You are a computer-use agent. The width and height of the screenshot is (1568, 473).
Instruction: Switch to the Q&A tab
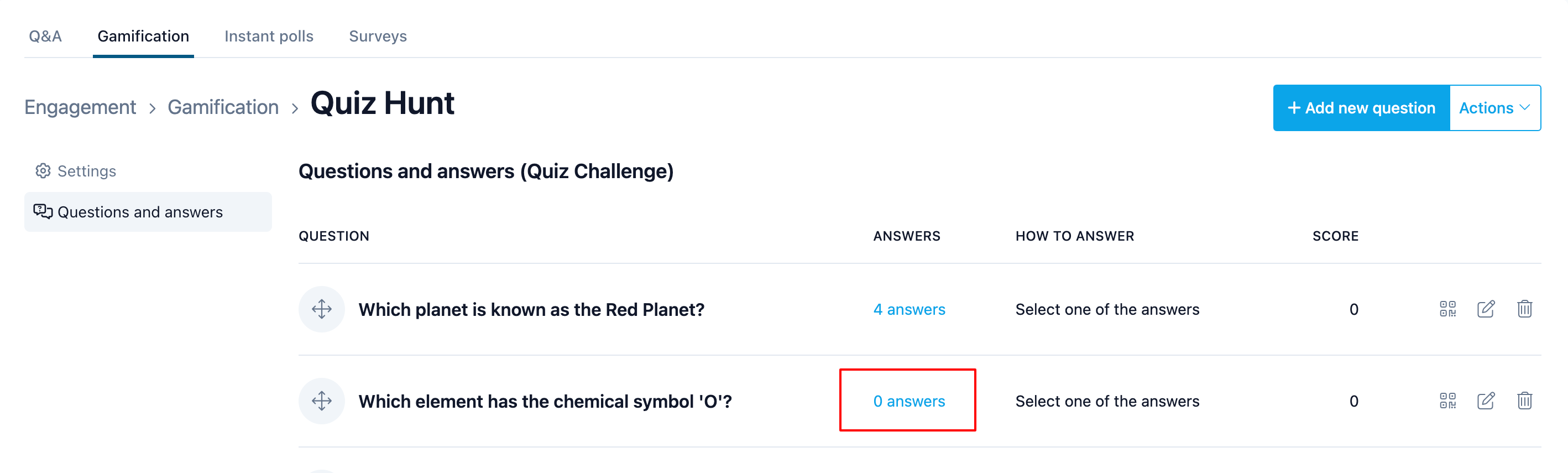pos(45,37)
